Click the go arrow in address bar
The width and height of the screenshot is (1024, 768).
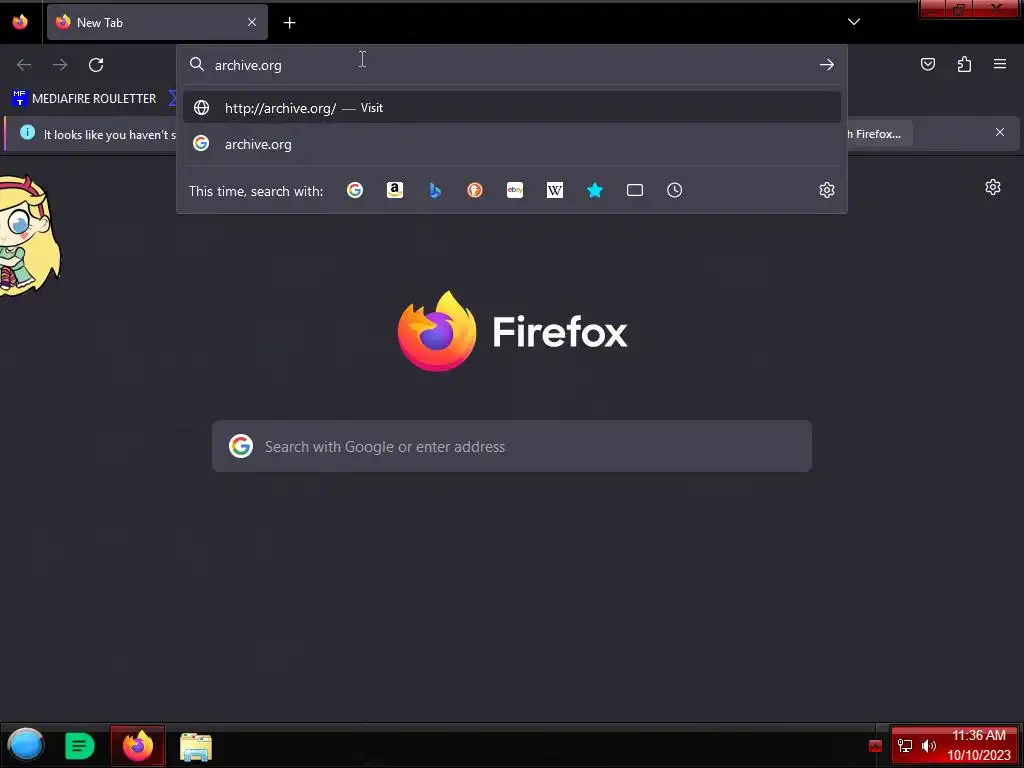tap(827, 65)
